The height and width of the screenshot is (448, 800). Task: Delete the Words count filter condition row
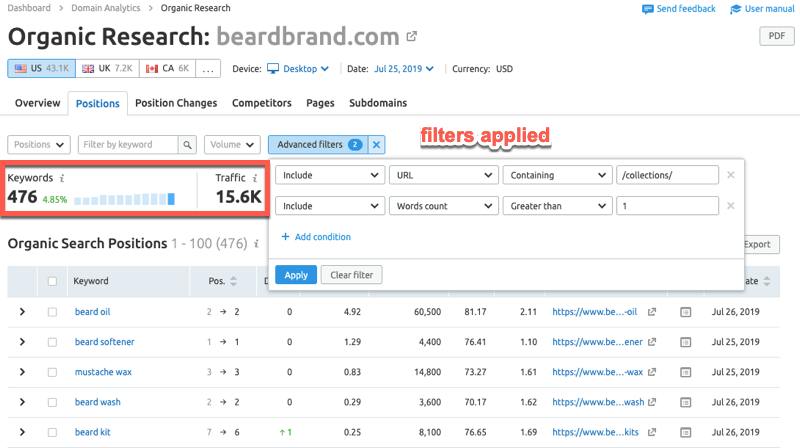(x=730, y=205)
